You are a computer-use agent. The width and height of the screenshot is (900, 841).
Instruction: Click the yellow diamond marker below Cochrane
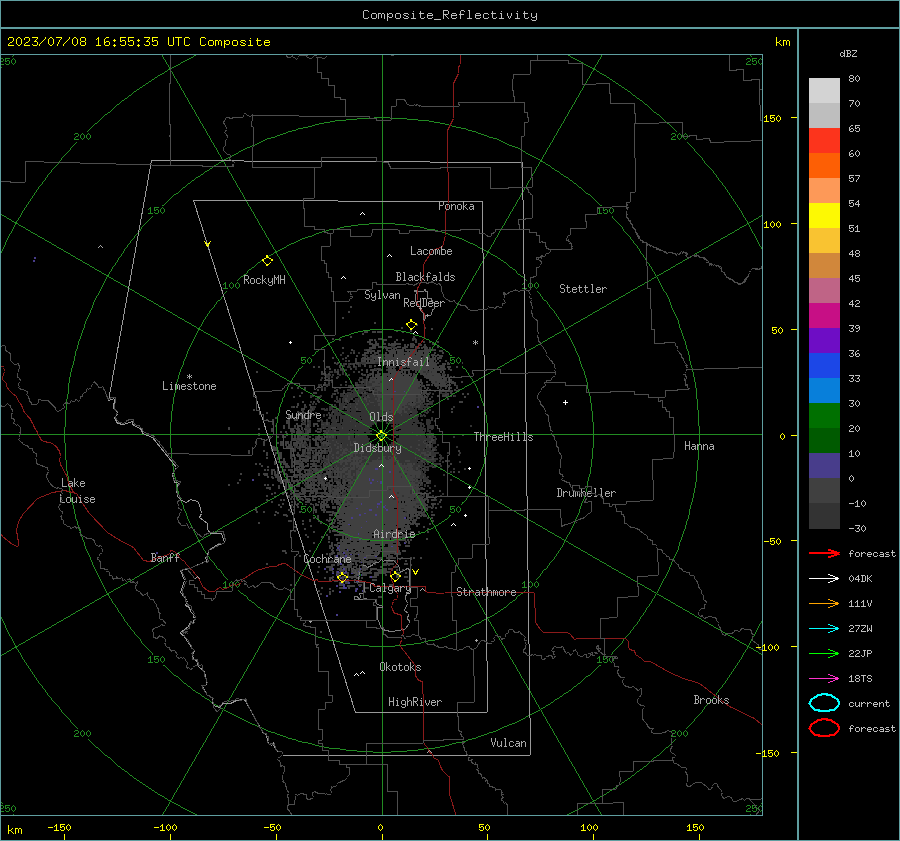342,577
